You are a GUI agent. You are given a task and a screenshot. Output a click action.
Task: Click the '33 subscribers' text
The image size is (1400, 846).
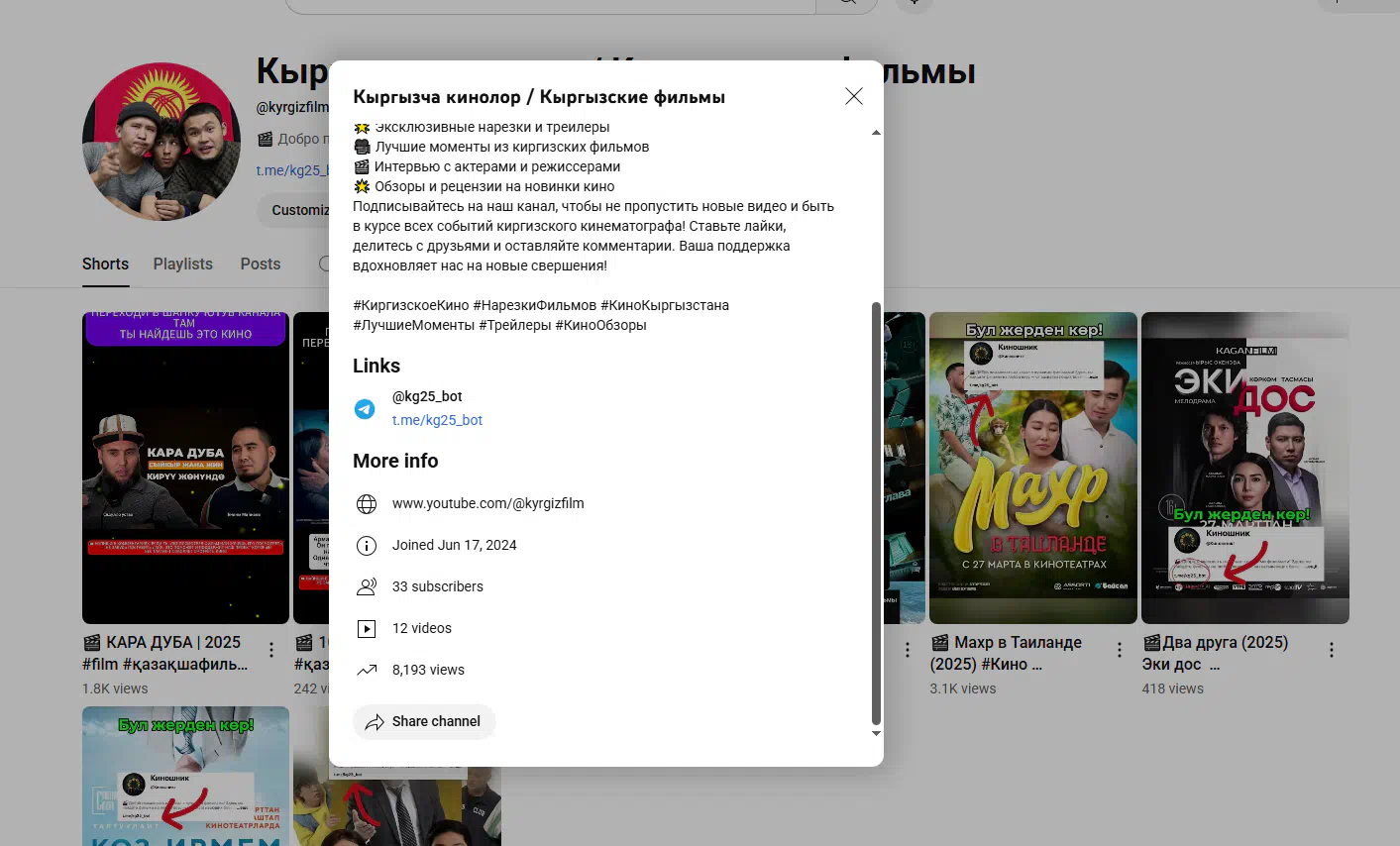pyautogui.click(x=438, y=586)
